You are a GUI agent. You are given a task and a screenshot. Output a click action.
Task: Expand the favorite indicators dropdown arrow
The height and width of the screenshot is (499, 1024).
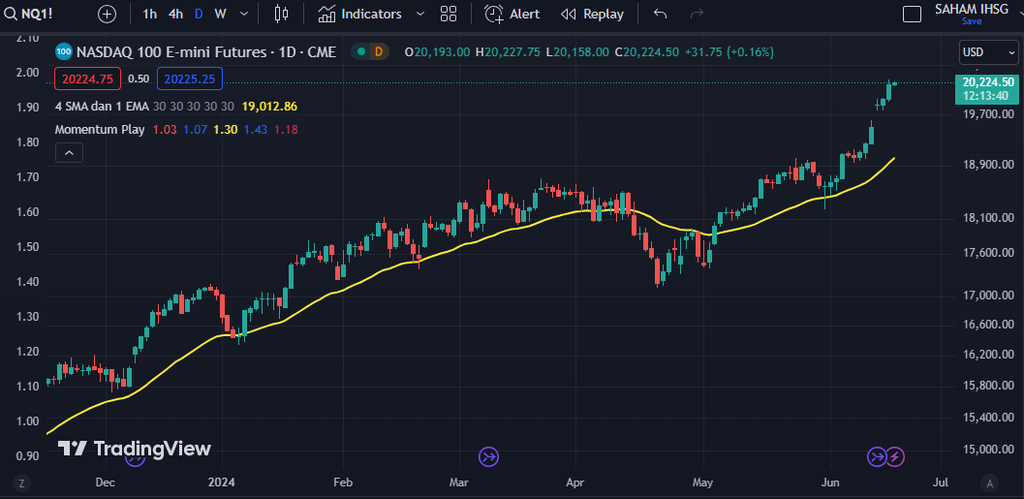click(420, 14)
